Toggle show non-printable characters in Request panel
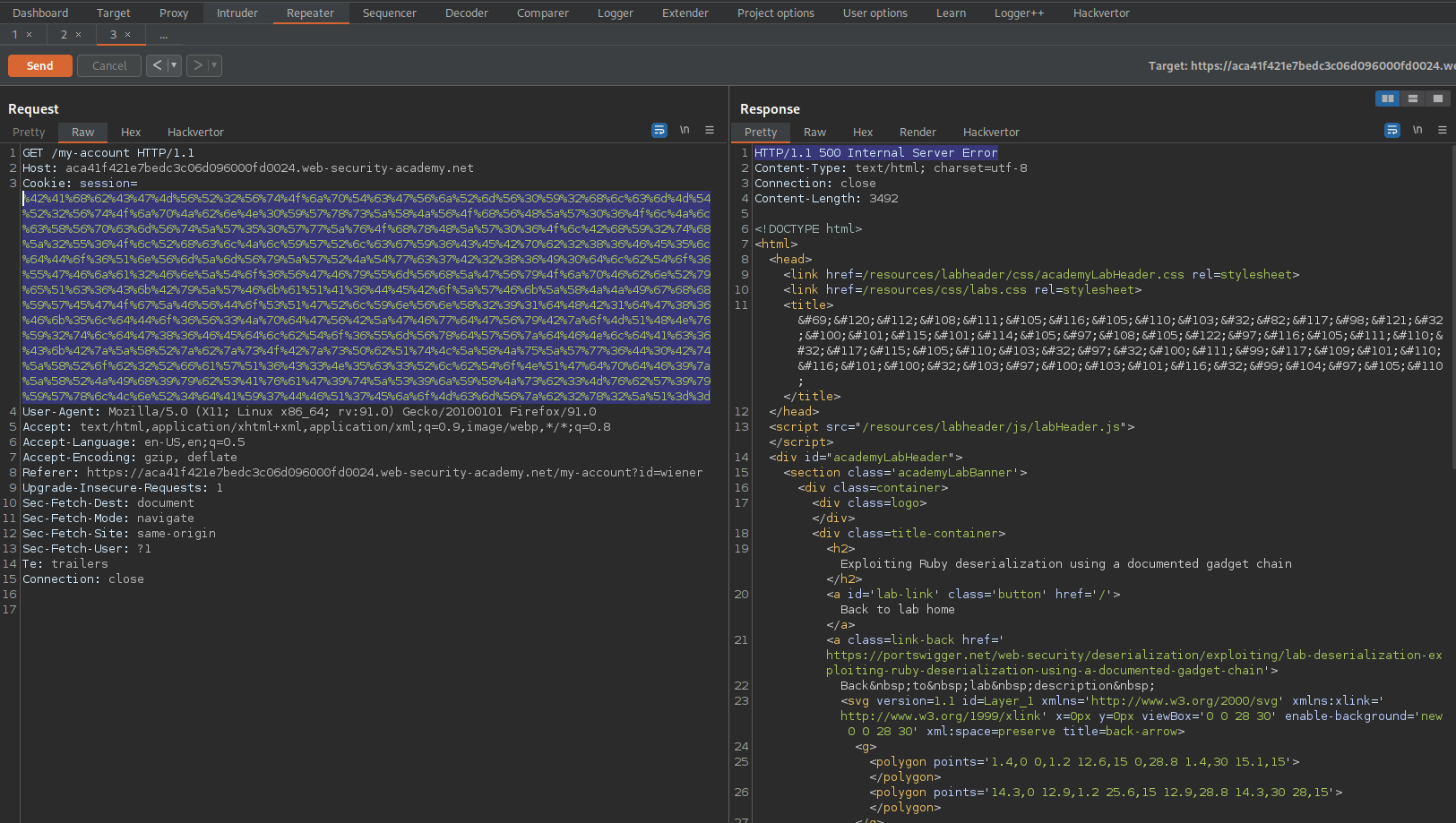 tap(685, 130)
